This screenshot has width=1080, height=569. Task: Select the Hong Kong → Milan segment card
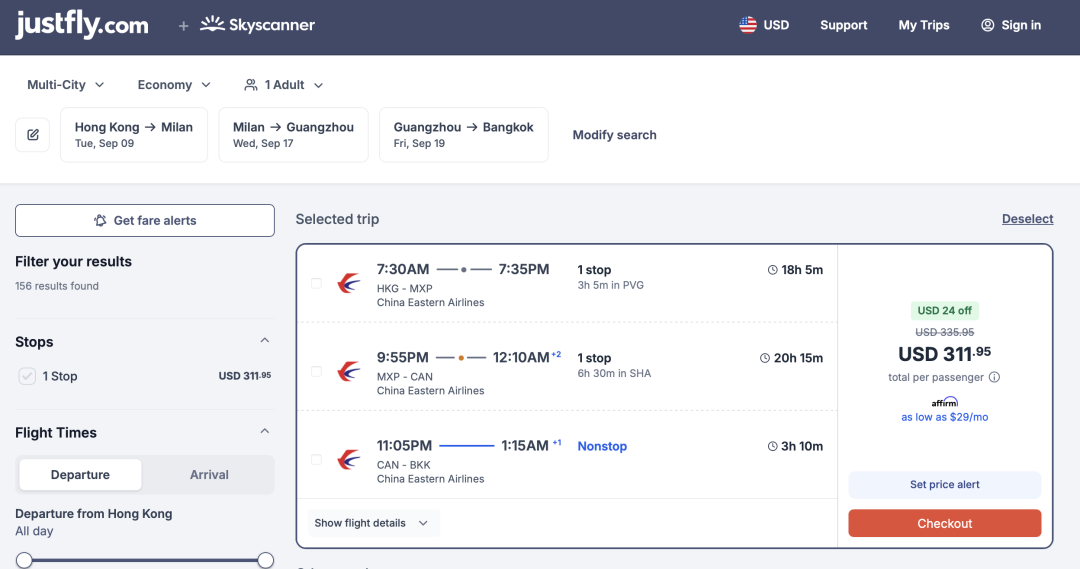pos(134,135)
